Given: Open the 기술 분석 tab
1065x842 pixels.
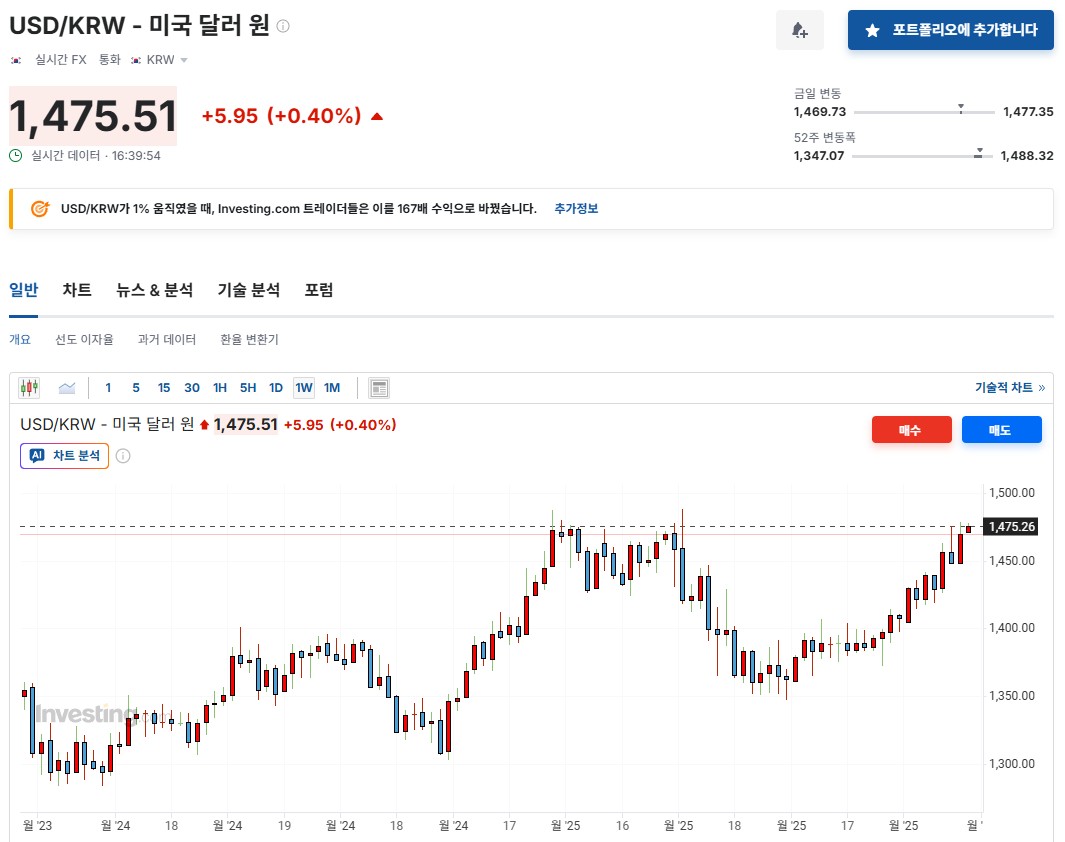Looking at the screenshot, I should coord(249,290).
